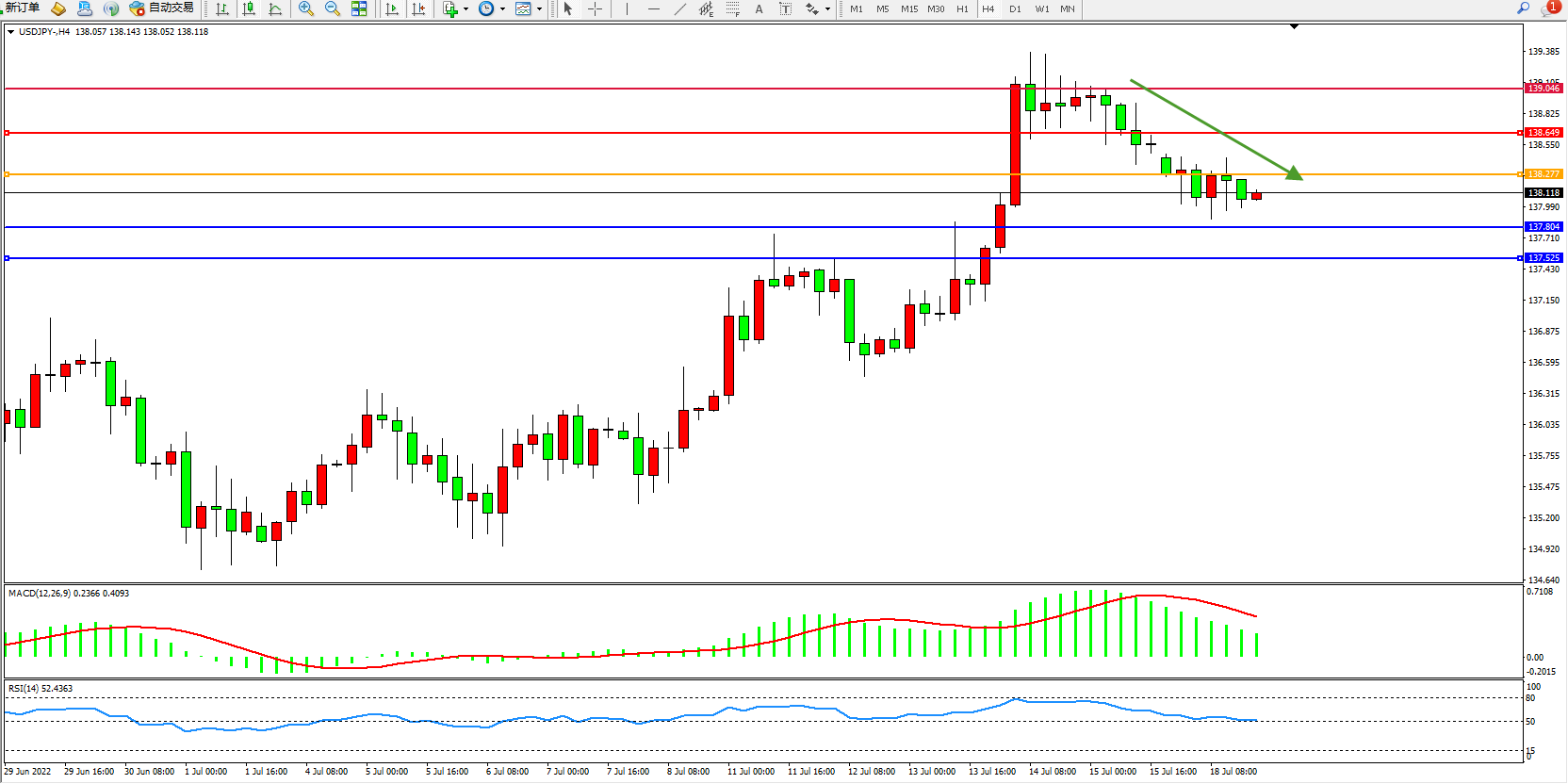This screenshot has height=784, width=1568.
Task: Select the orange 138.277 price level line
Action: [754, 174]
